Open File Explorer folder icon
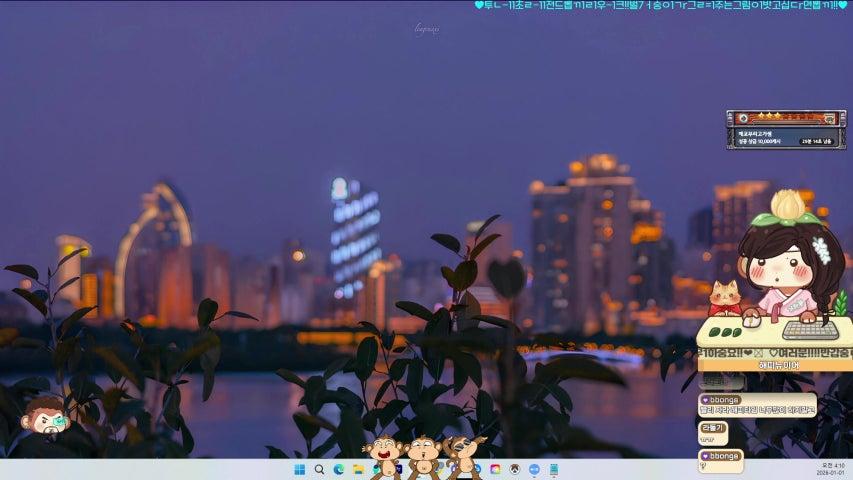The width and height of the screenshot is (853, 480). (358, 470)
